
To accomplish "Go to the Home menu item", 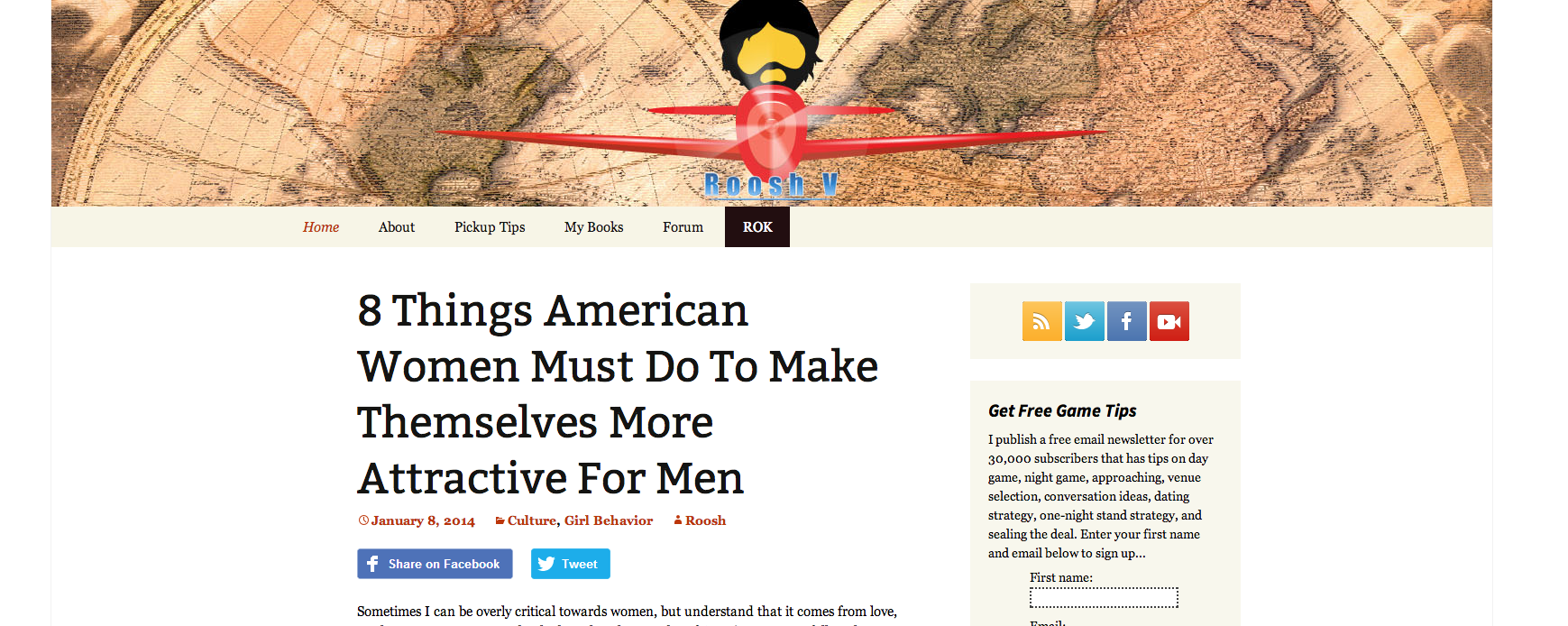I will (321, 227).
